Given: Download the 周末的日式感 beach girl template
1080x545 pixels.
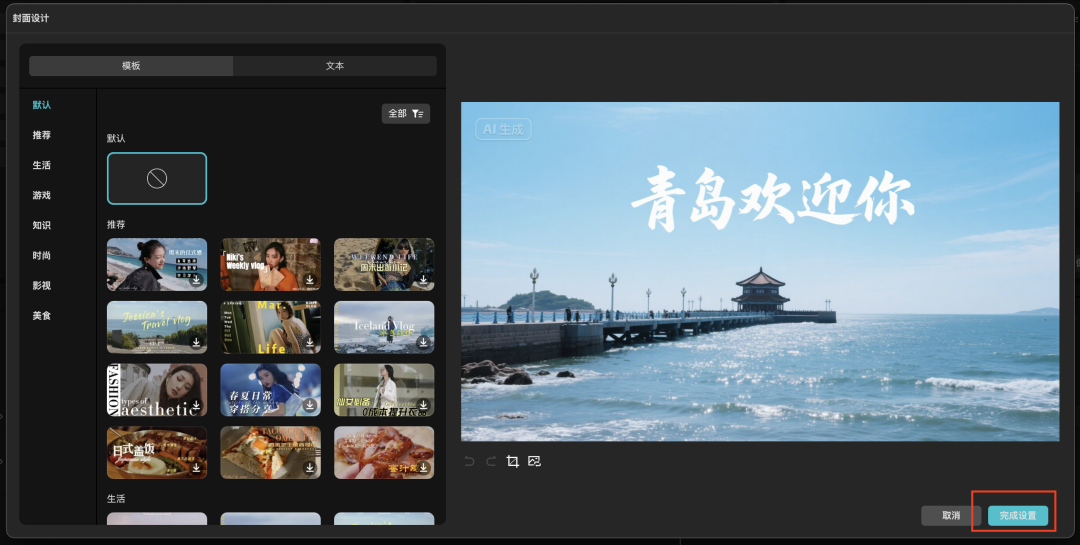Looking at the screenshot, I should (196, 280).
